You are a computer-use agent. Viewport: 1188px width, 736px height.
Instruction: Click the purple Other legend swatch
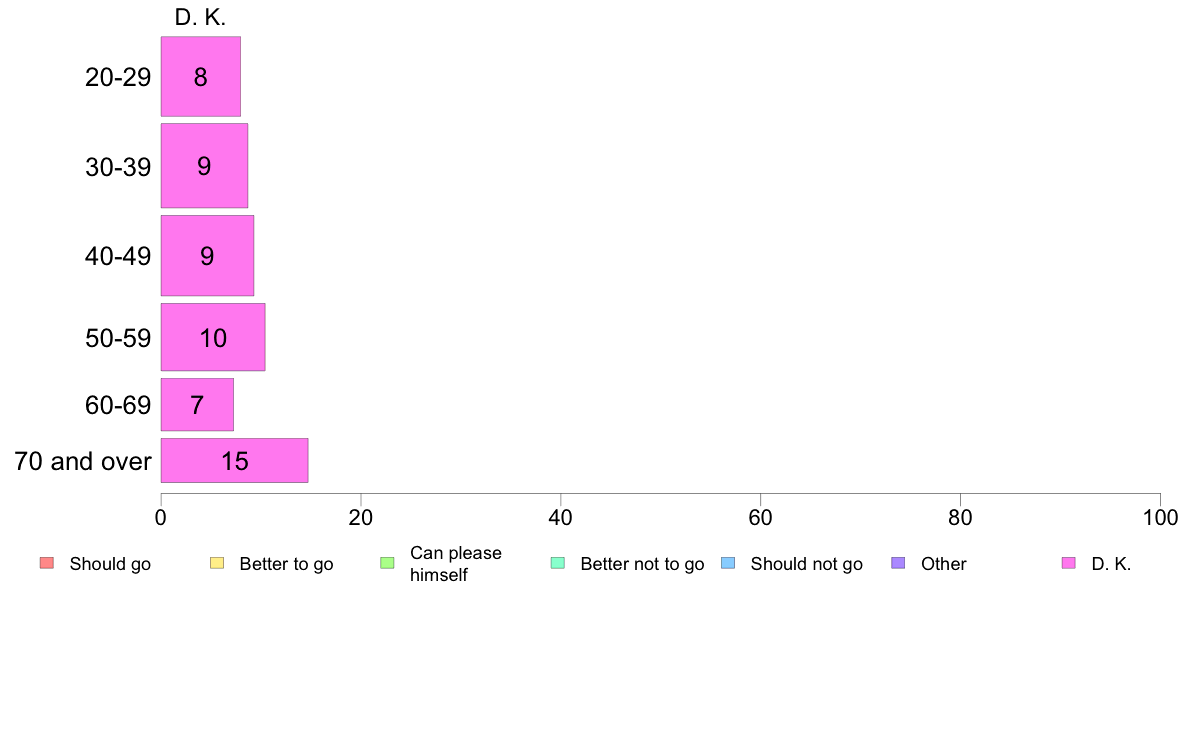point(898,563)
